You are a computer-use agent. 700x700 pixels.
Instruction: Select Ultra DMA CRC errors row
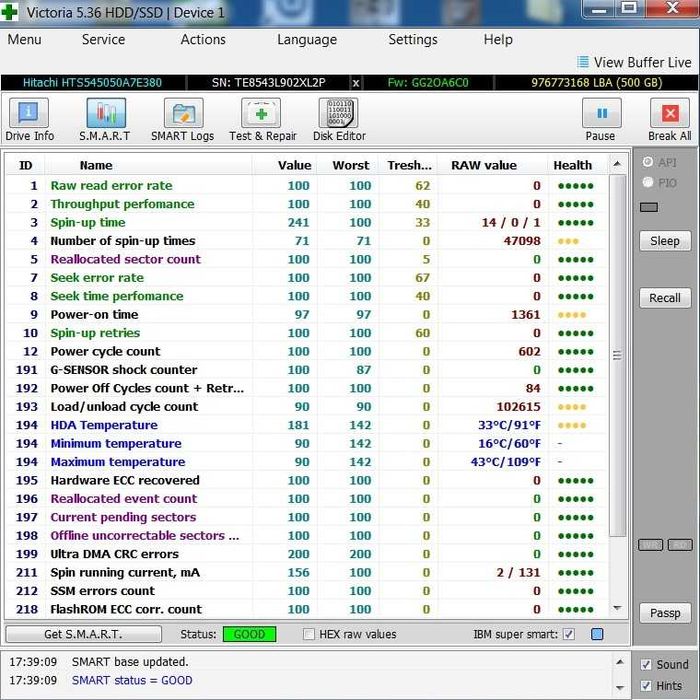306,554
